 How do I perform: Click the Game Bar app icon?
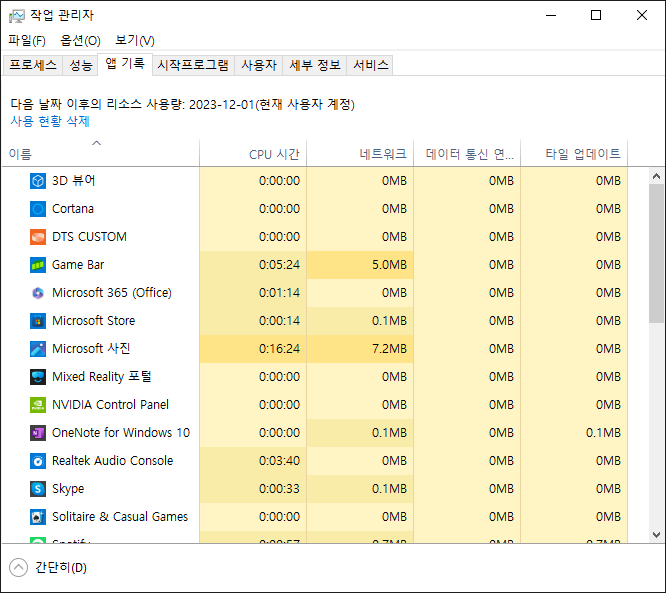coord(38,265)
